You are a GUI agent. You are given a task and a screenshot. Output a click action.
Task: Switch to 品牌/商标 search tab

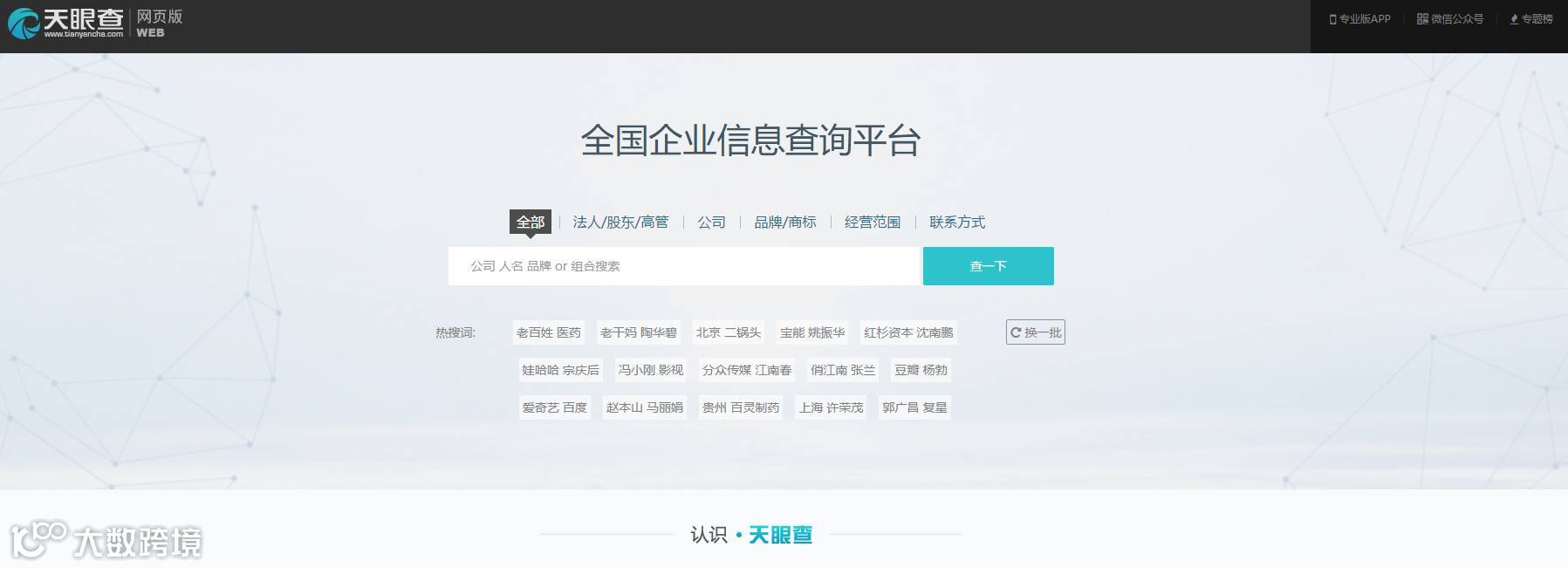pos(785,222)
